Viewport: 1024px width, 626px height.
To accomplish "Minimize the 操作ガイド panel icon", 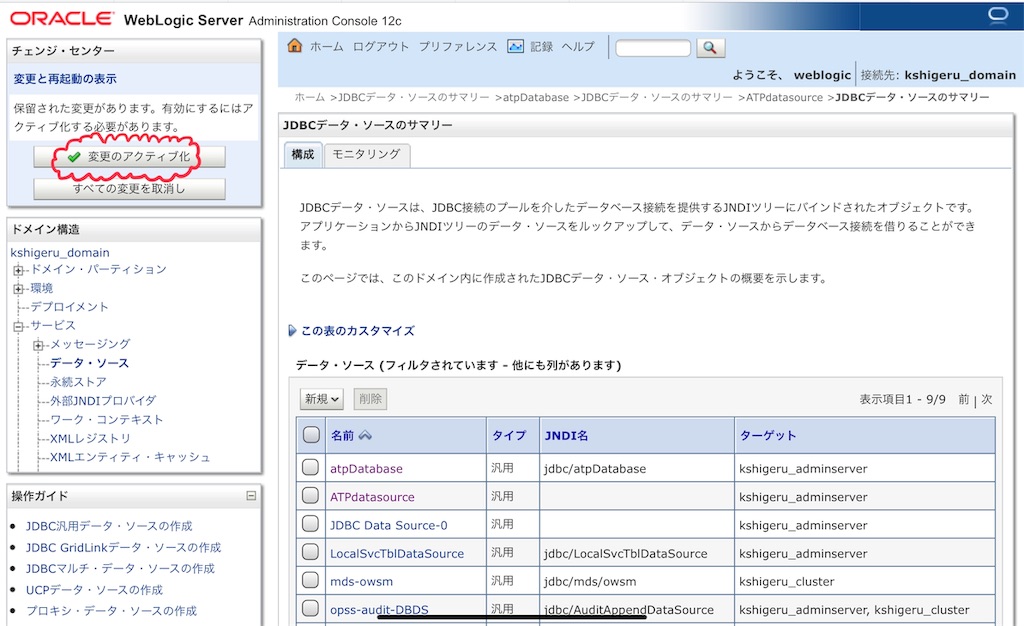I will coord(251,496).
